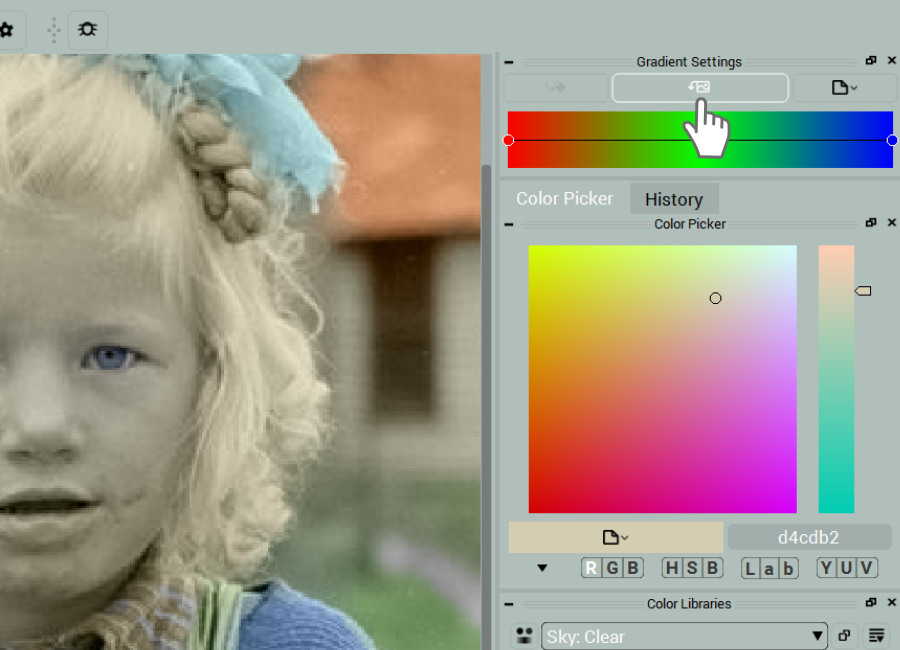Click the gradient preview bar
The width and height of the screenshot is (900, 650).
tap(700, 140)
